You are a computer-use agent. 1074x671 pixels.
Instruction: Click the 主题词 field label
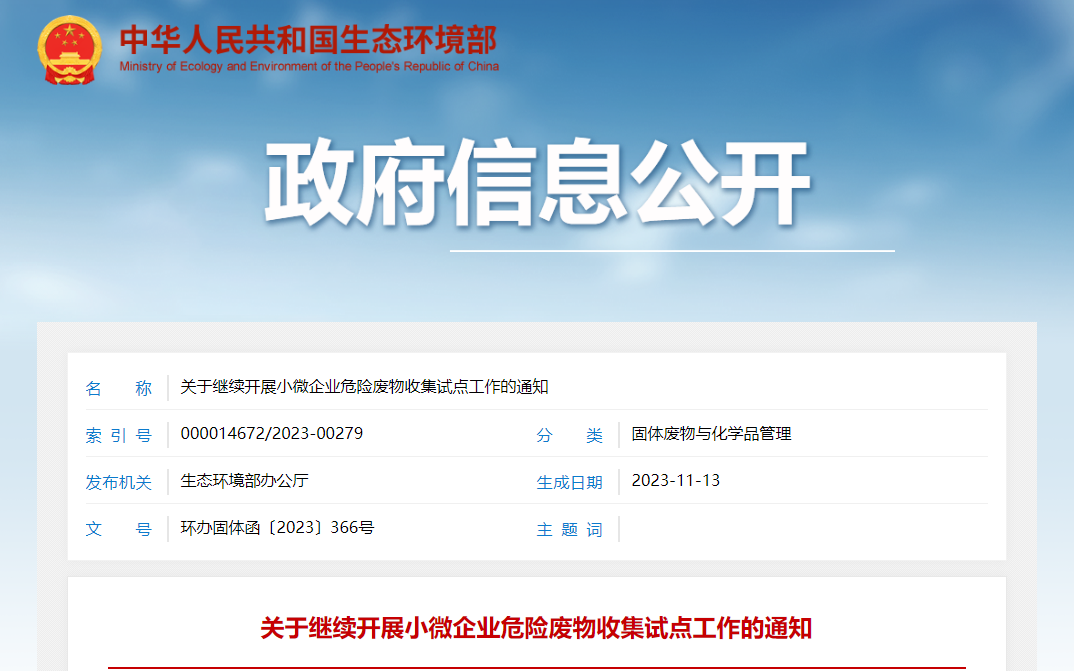(x=570, y=529)
